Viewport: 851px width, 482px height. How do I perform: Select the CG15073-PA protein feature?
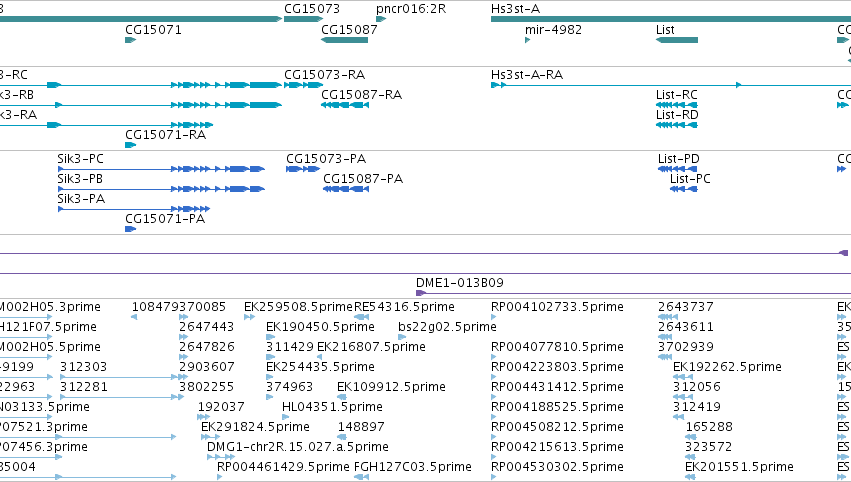(303, 169)
